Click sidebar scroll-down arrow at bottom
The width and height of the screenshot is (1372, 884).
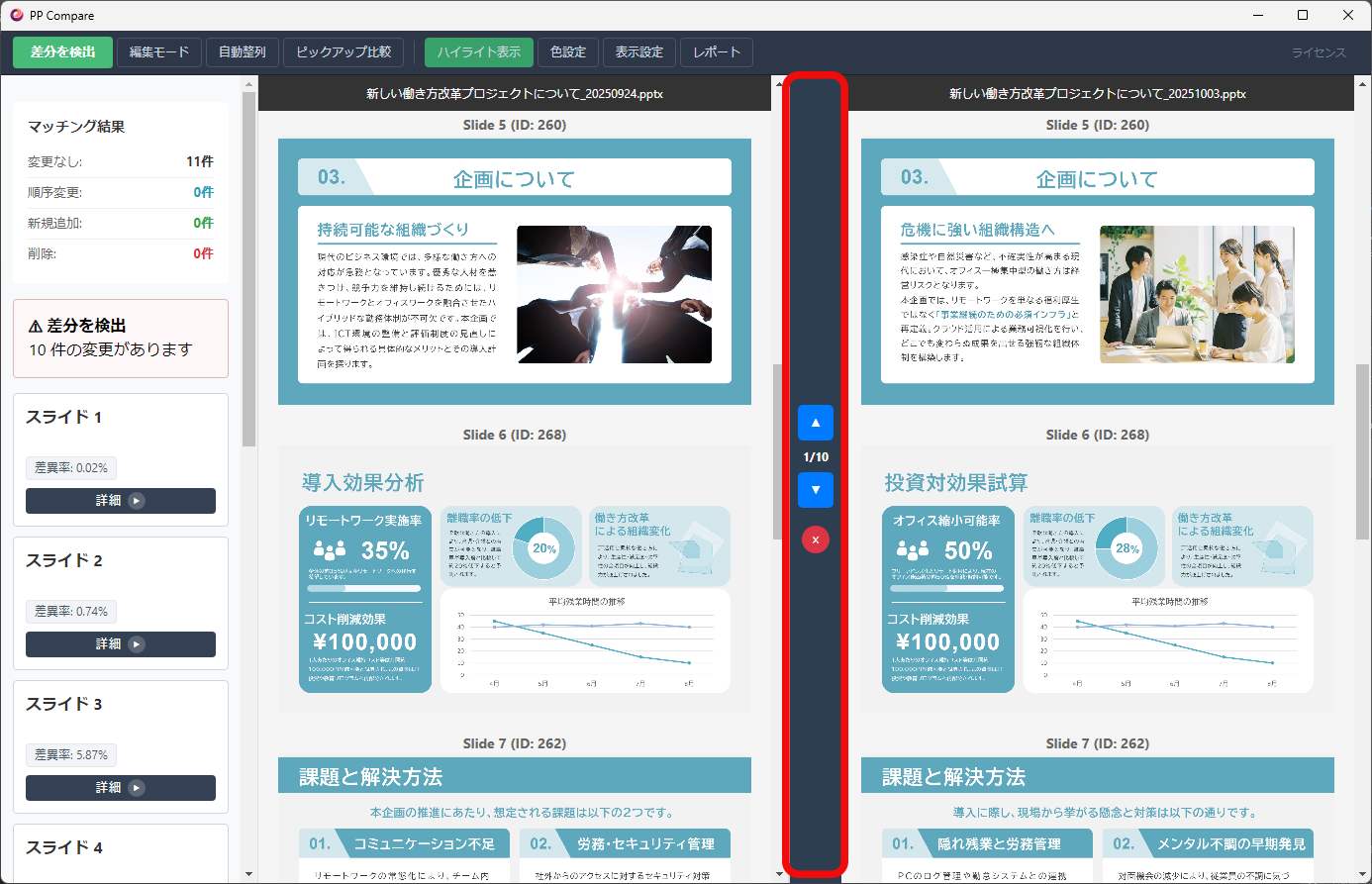(248, 875)
